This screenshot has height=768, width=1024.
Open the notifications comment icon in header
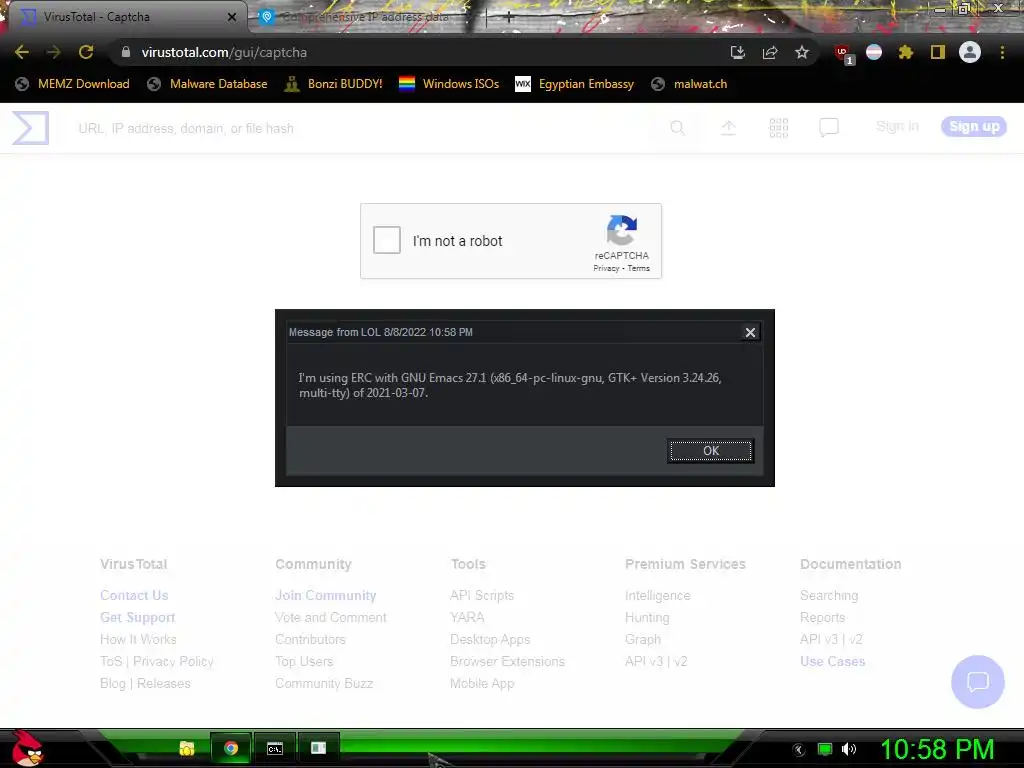(829, 127)
